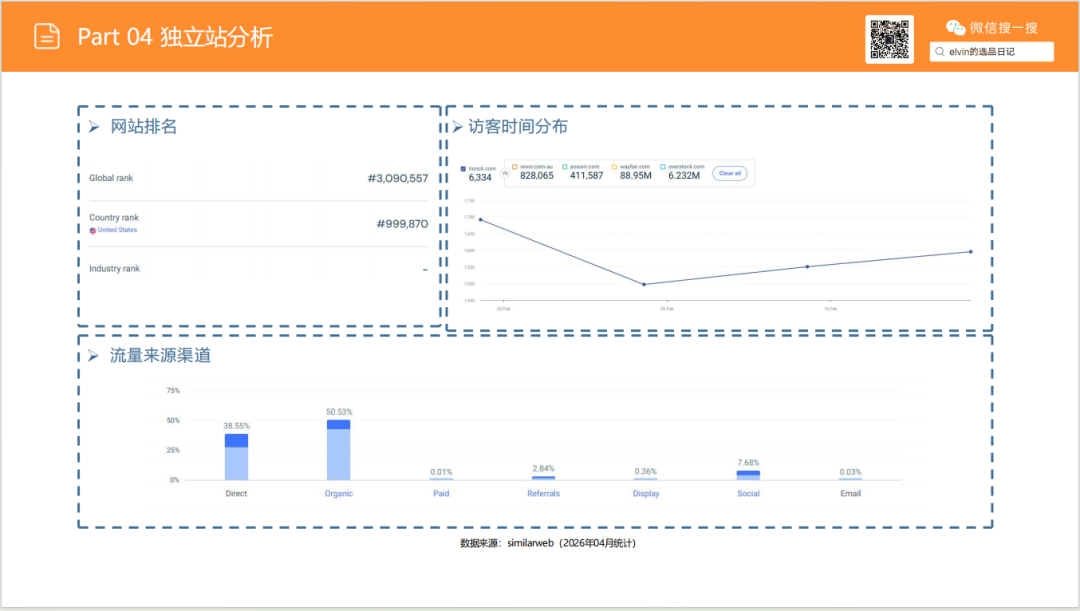This screenshot has height=611, width=1080.
Task: Click the Social channel label
Action: tap(747, 494)
